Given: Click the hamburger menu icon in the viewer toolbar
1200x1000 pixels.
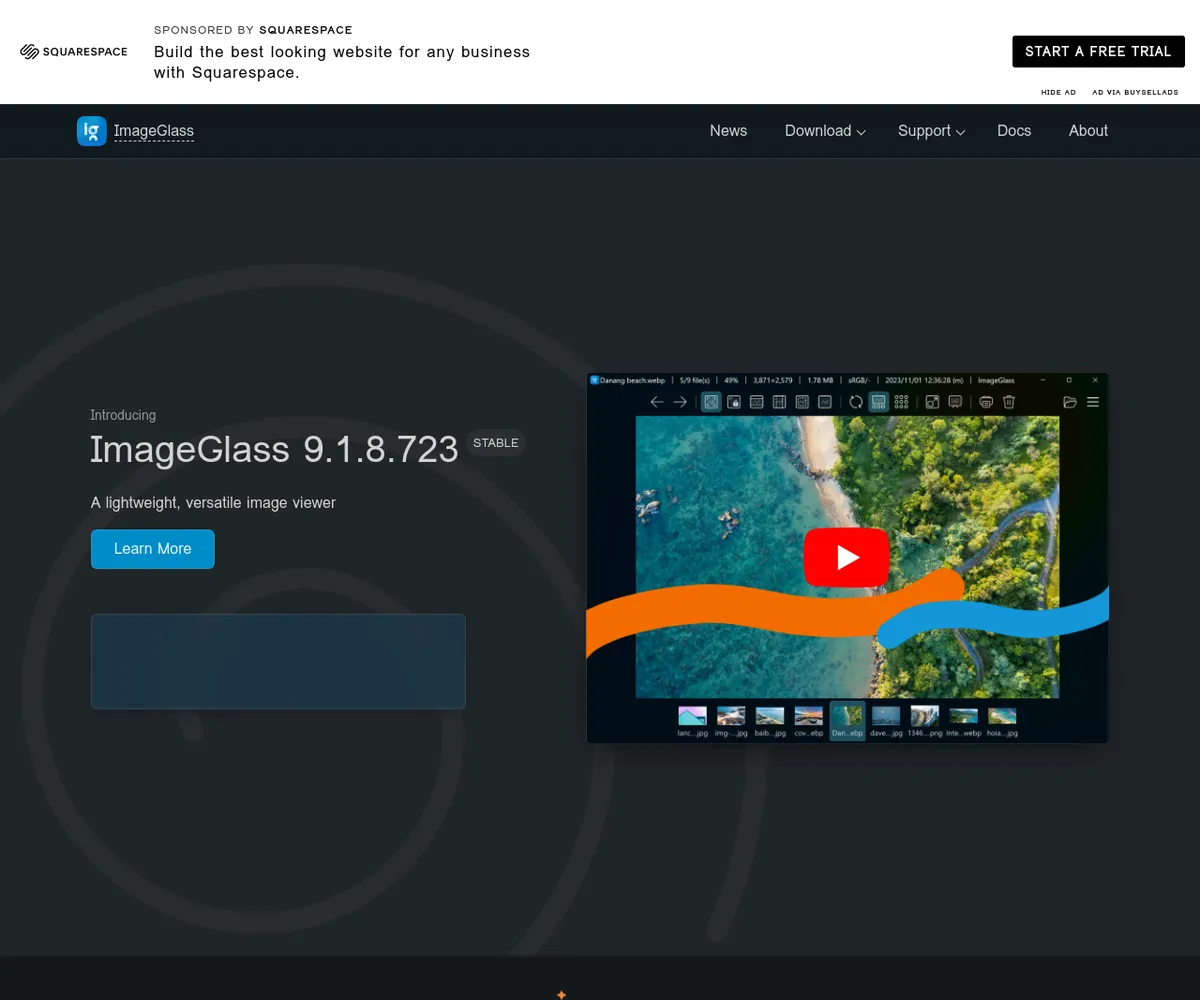Looking at the screenshot, I should pos(1093,402).
